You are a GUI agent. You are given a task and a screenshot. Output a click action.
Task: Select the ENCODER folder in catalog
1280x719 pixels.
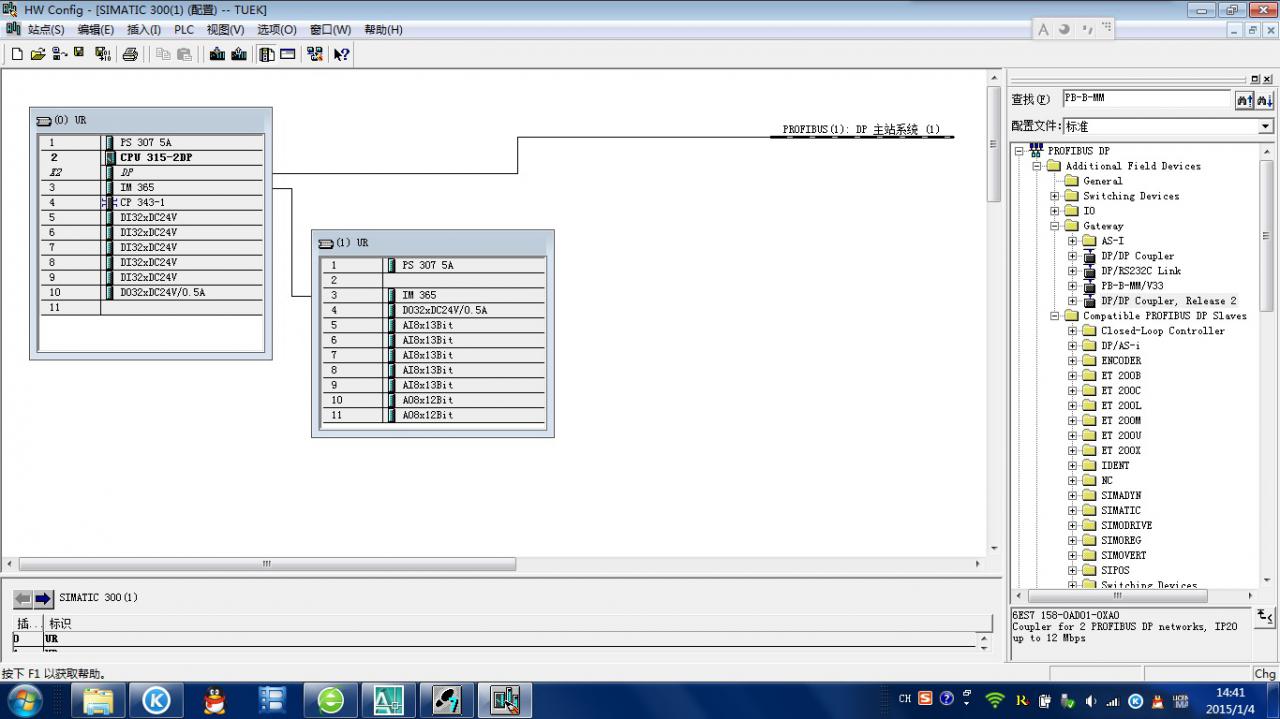point(1121,361)
